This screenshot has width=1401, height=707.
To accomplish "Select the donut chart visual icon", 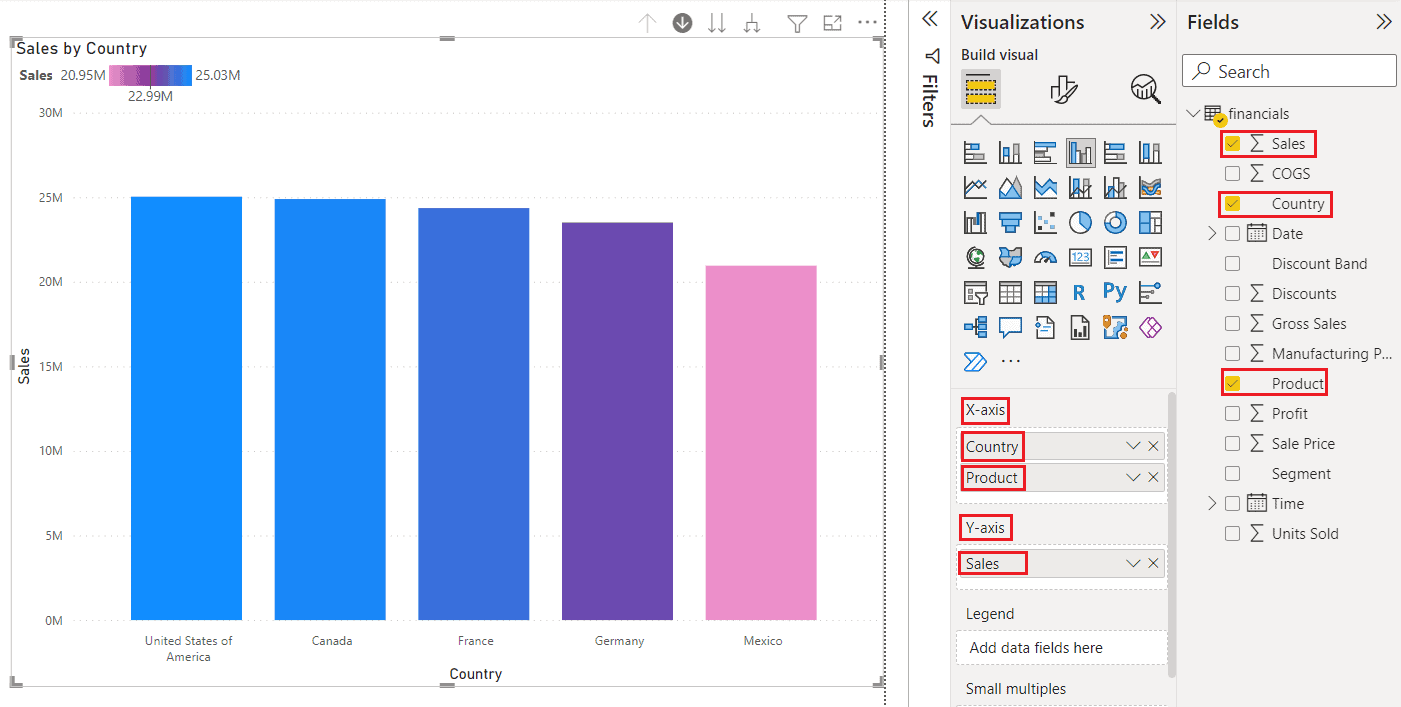I will (x=1115, y=222).
